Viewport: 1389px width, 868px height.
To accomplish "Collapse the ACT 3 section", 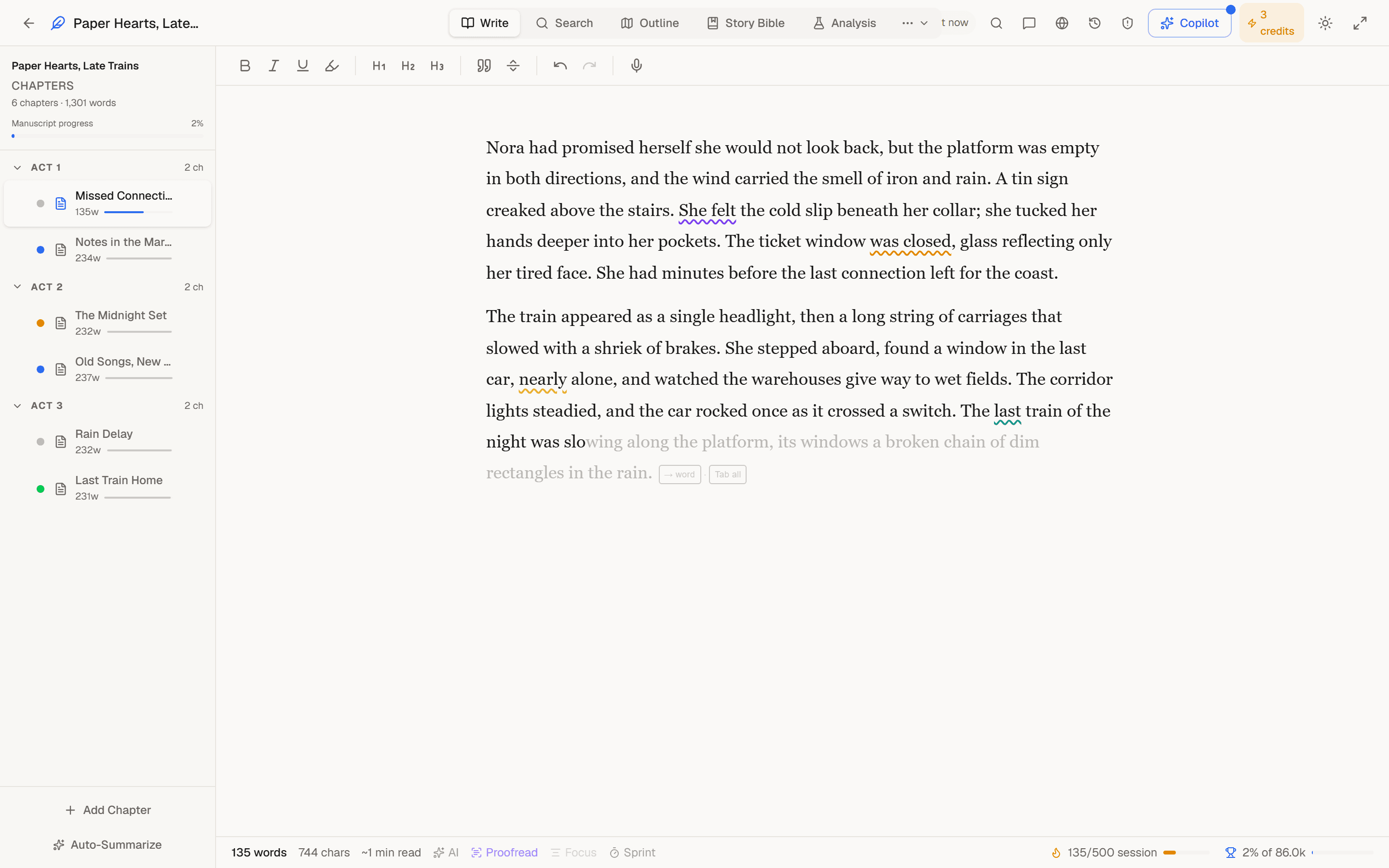I will point(17,405).
